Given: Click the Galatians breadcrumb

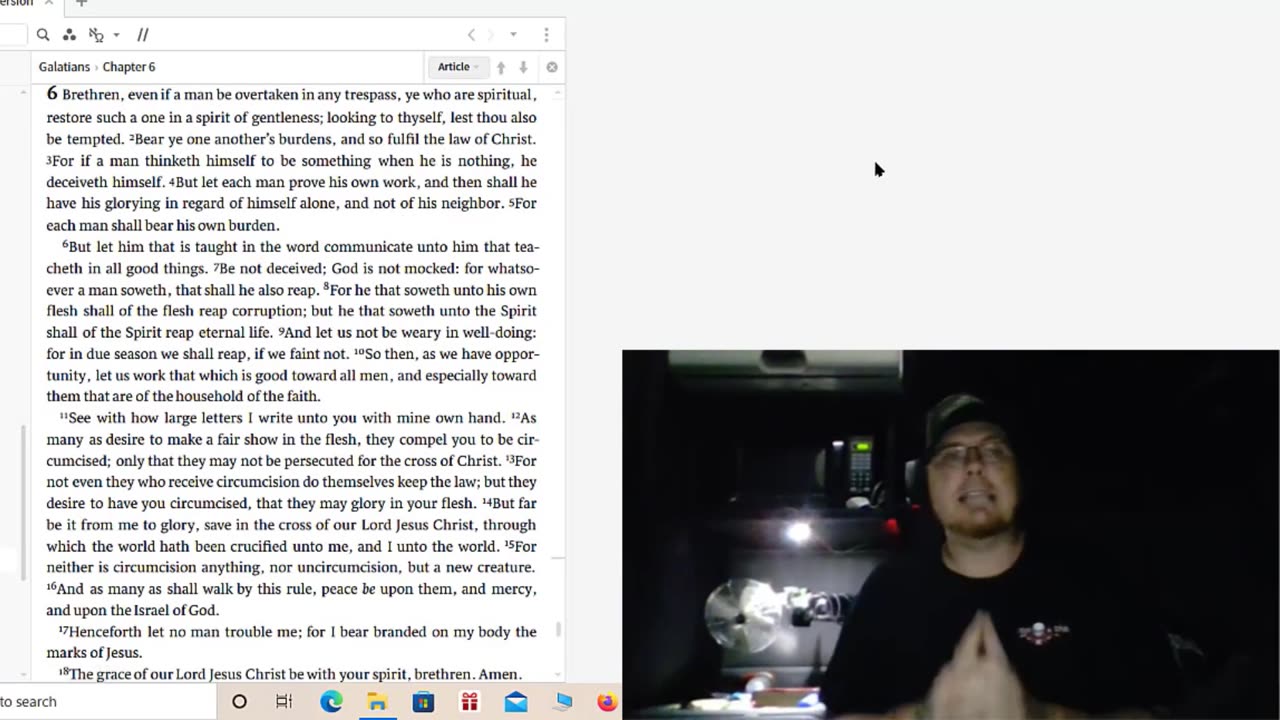Looking at the screenshot, I should pyautogui.click(x=64, y=67).
